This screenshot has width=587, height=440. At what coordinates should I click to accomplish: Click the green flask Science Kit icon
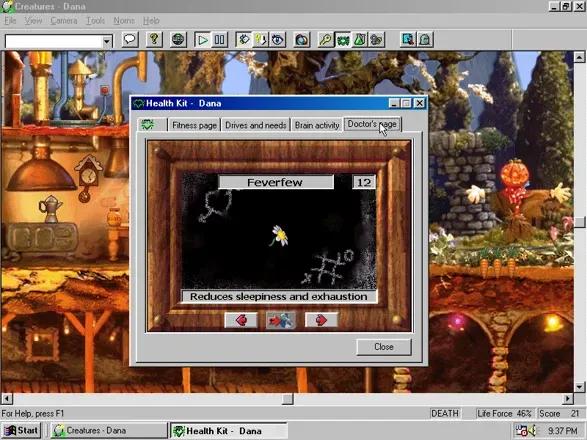tap(359, 39)
